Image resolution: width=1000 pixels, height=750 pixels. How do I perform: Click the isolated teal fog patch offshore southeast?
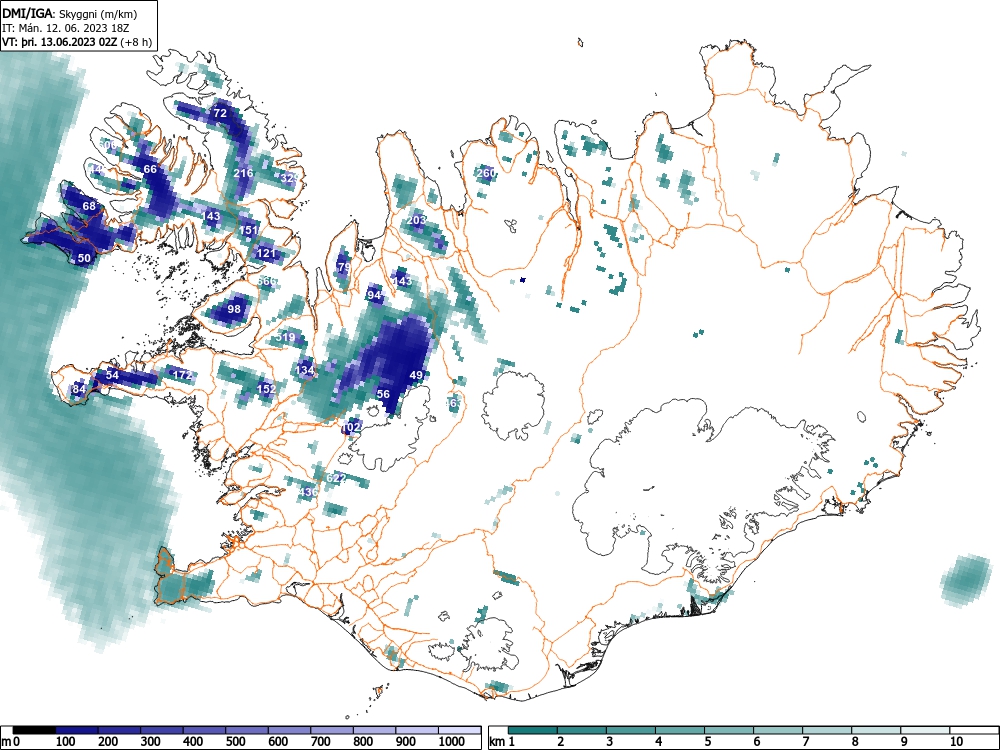[966, 580]
